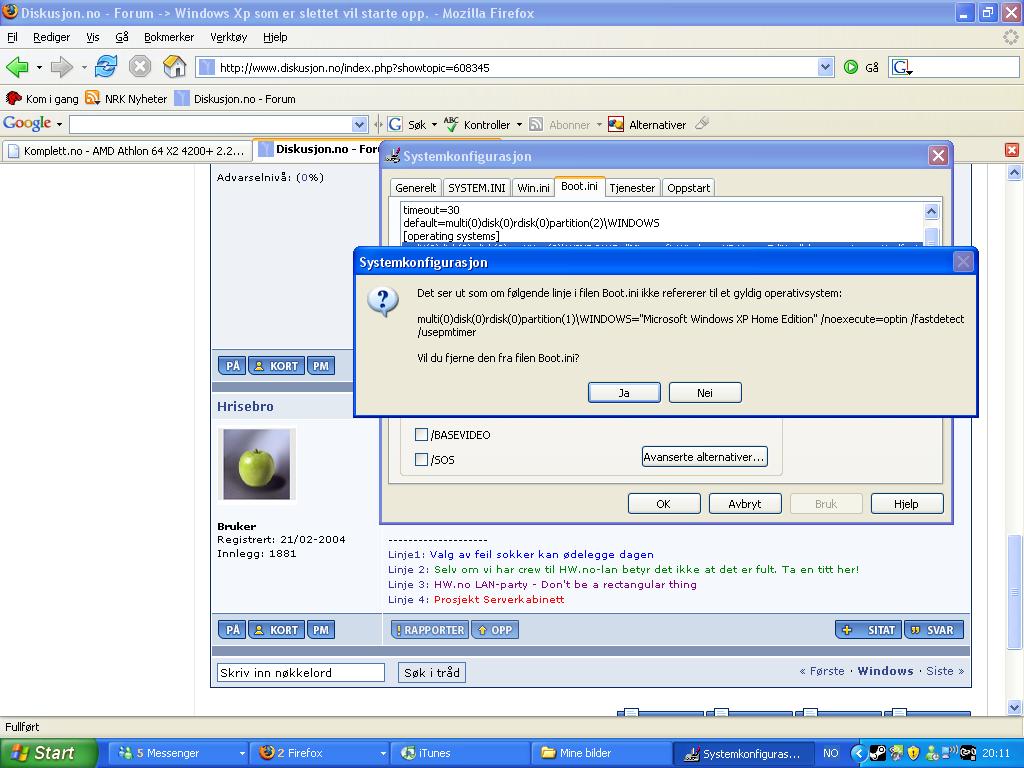Click Ja to remove the Boot.ini line
1024x768 pixels.
coord(624,392)
